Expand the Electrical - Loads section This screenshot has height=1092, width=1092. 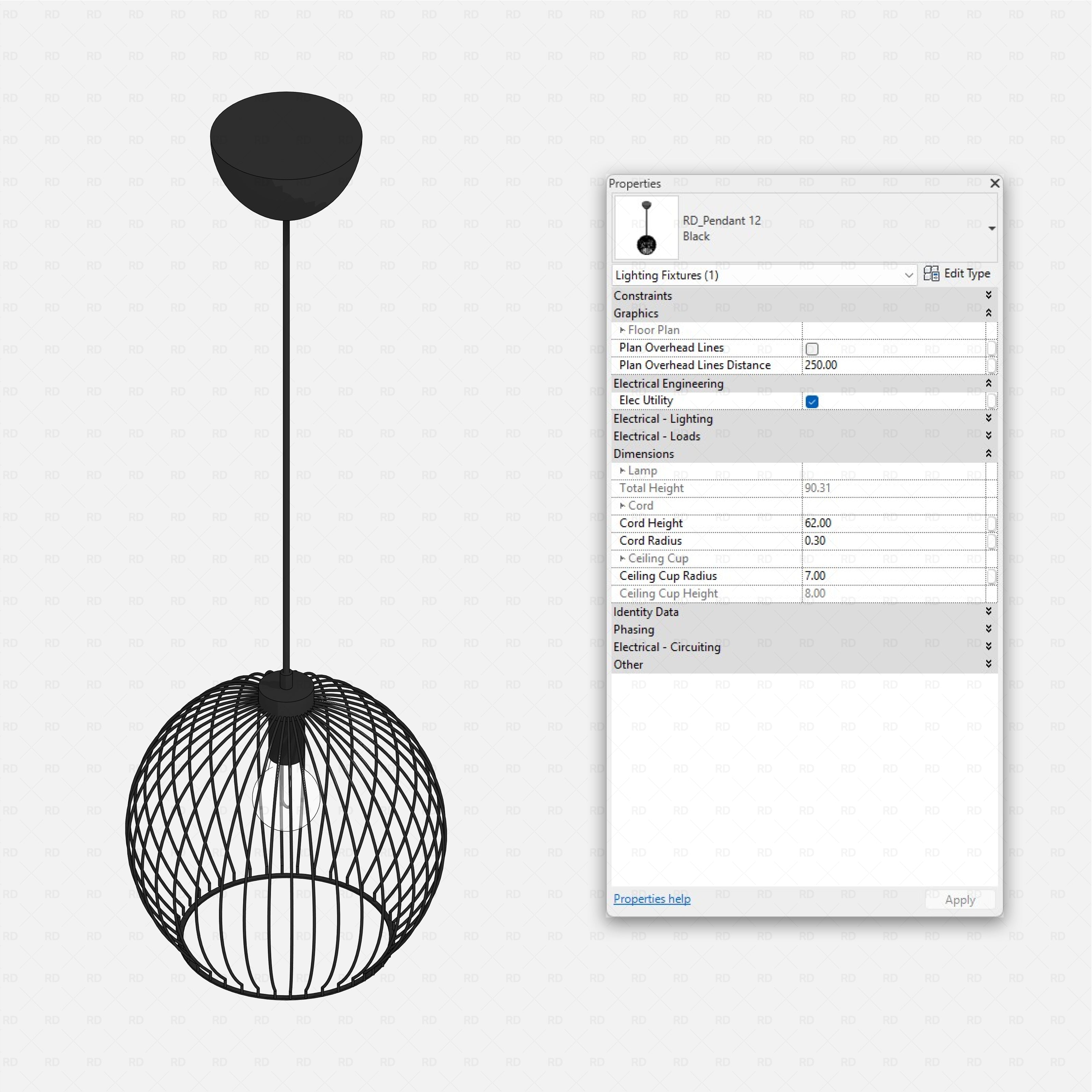(988, 435)
